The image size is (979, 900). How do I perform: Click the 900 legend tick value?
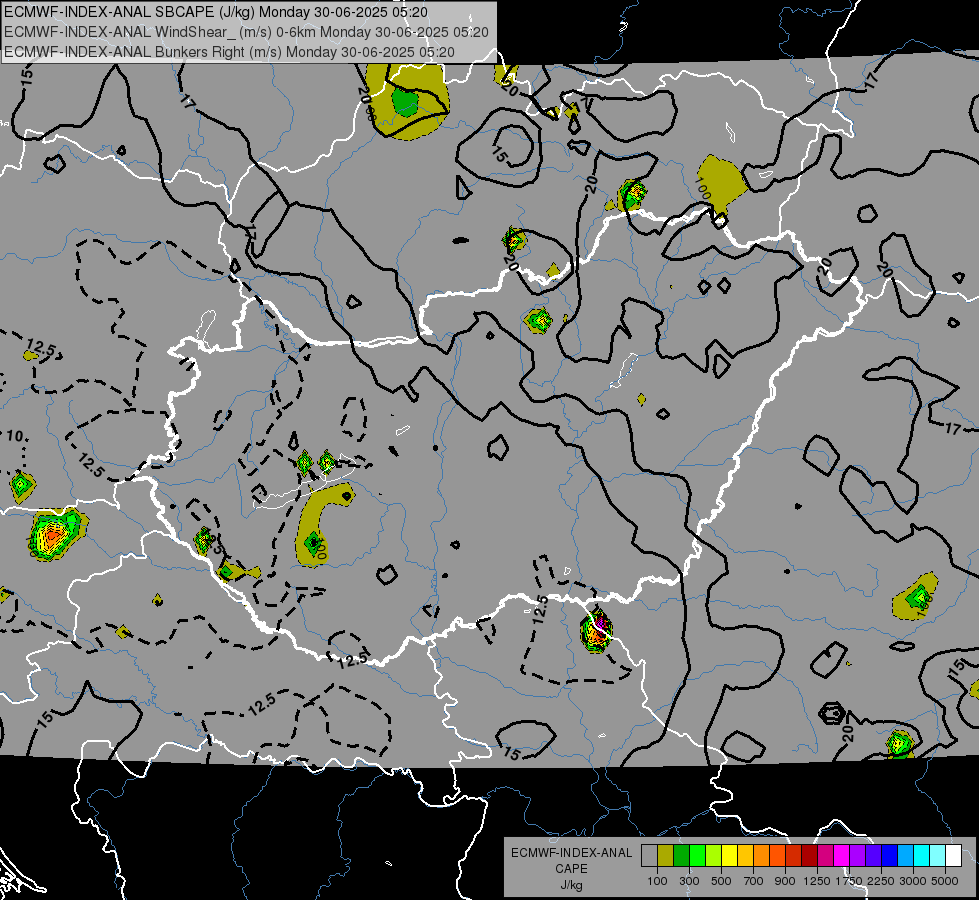pos(785,881)
